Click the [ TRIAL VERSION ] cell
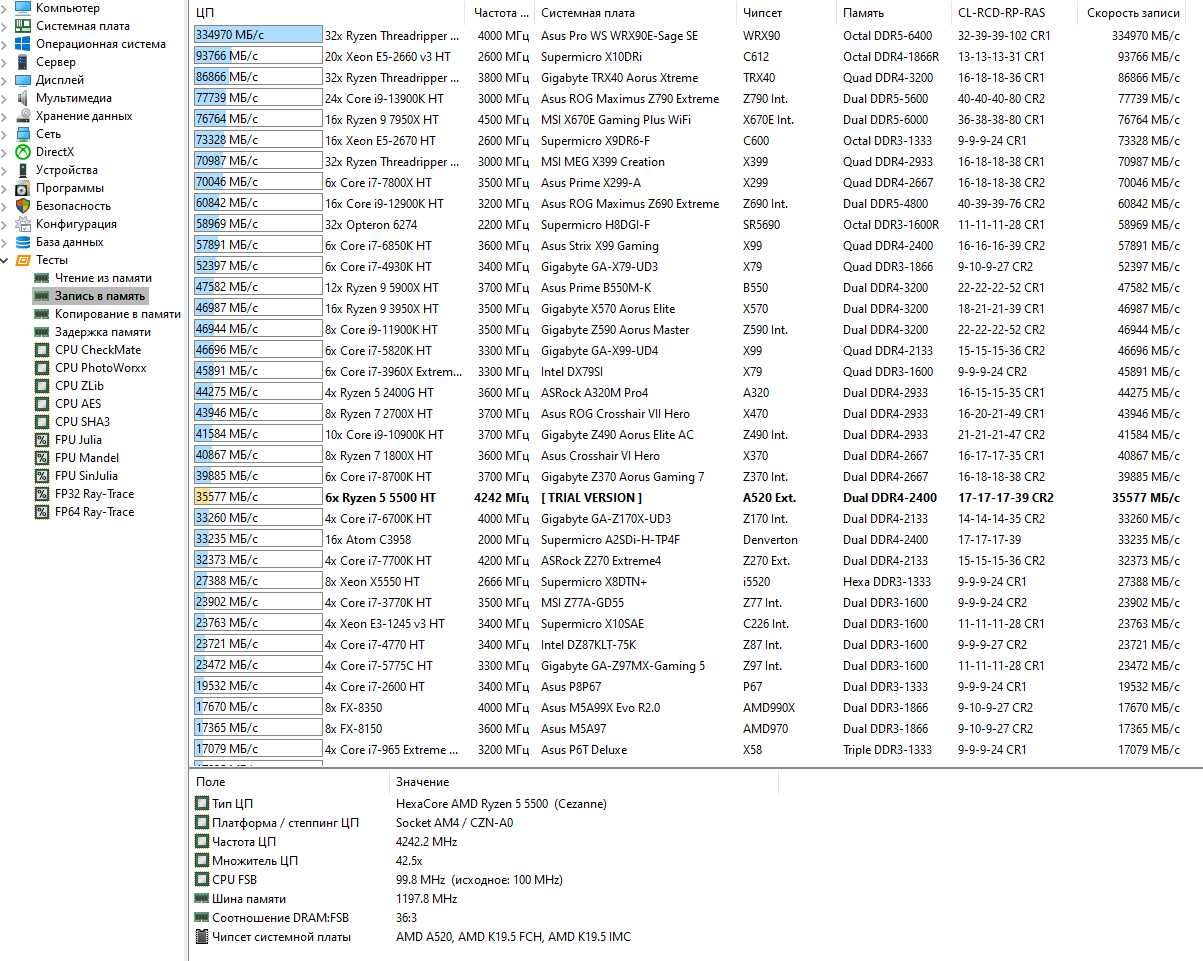 591,497
